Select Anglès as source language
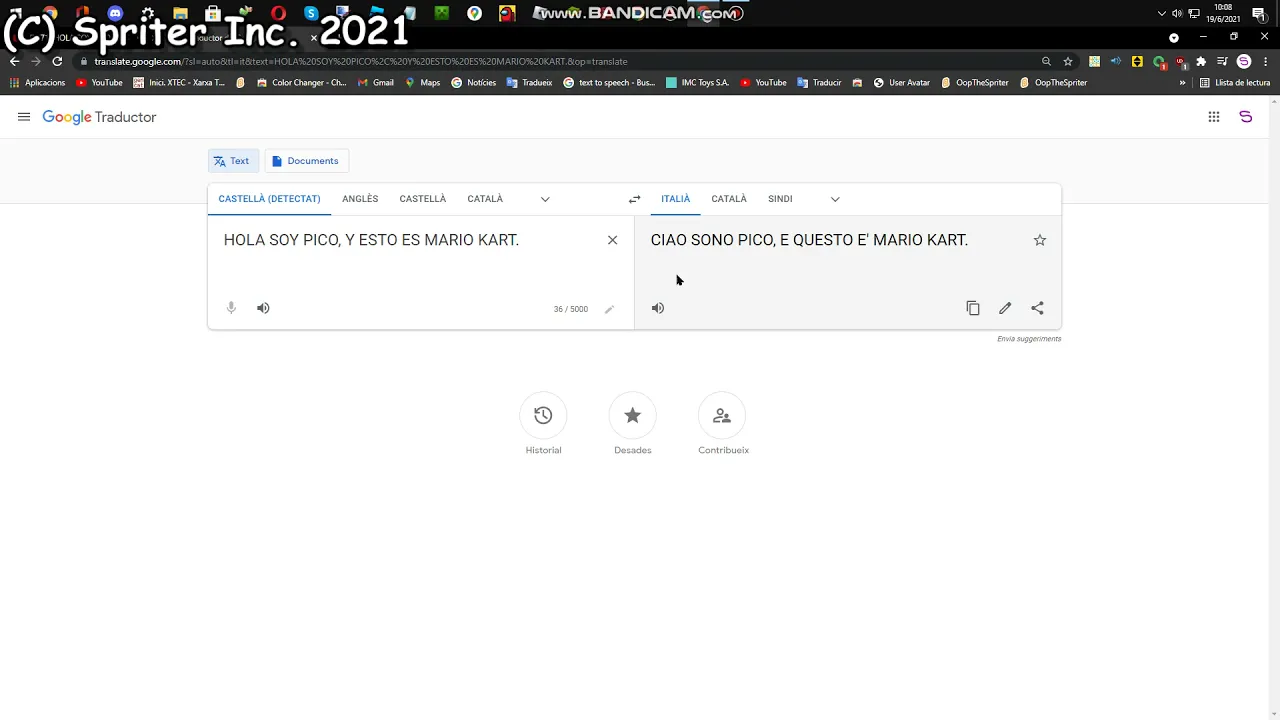Image resolution: width=1280 pixels, height=720 pixels. 360,199
